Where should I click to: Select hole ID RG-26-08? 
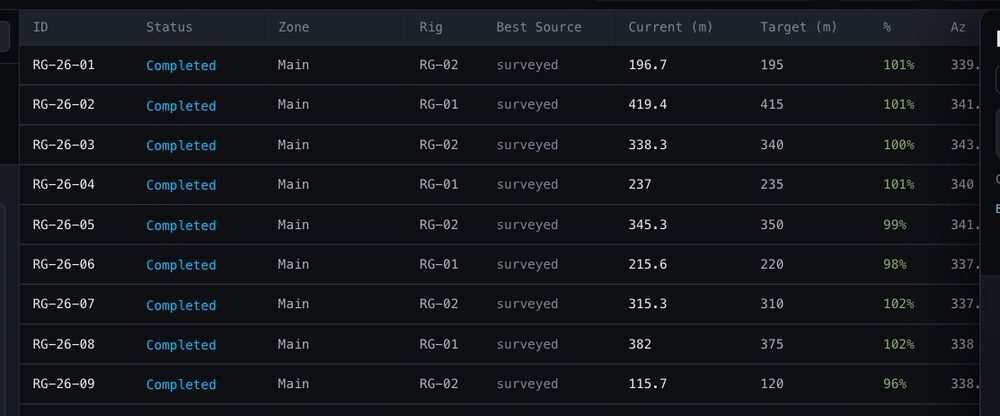point(64,344)
